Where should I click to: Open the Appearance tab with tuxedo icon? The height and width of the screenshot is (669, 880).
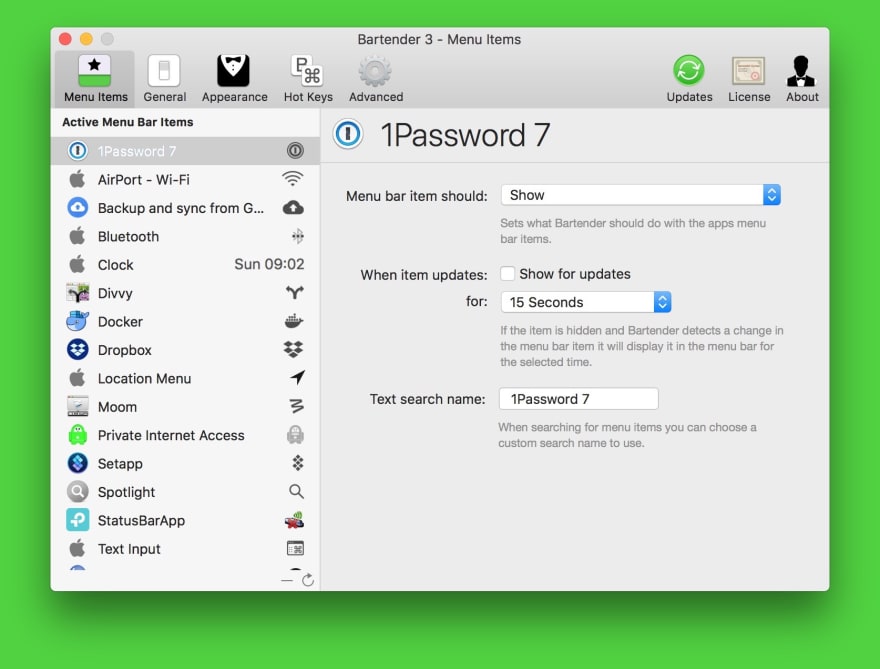[234, 79]
